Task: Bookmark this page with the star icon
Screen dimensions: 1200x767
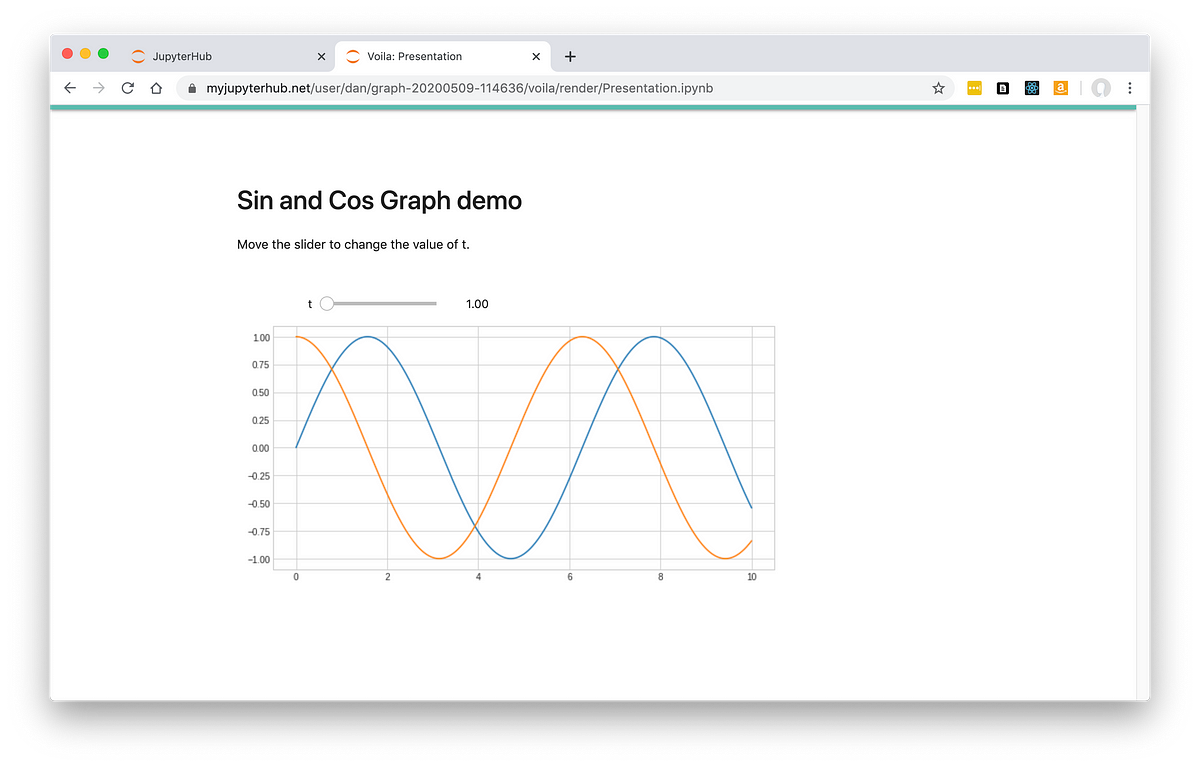Action: [x=938, y=88]
